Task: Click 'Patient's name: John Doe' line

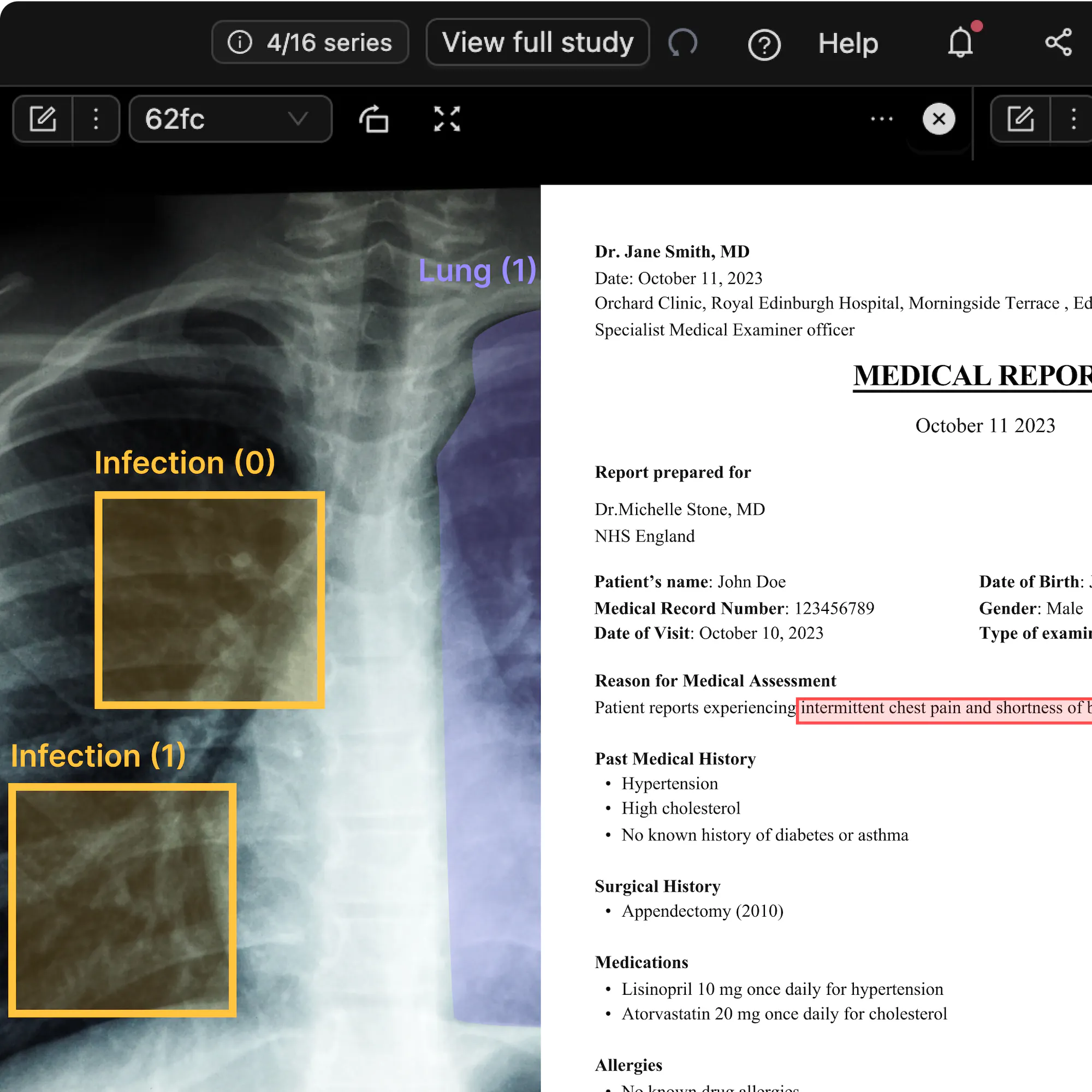Action: [690, 581]
